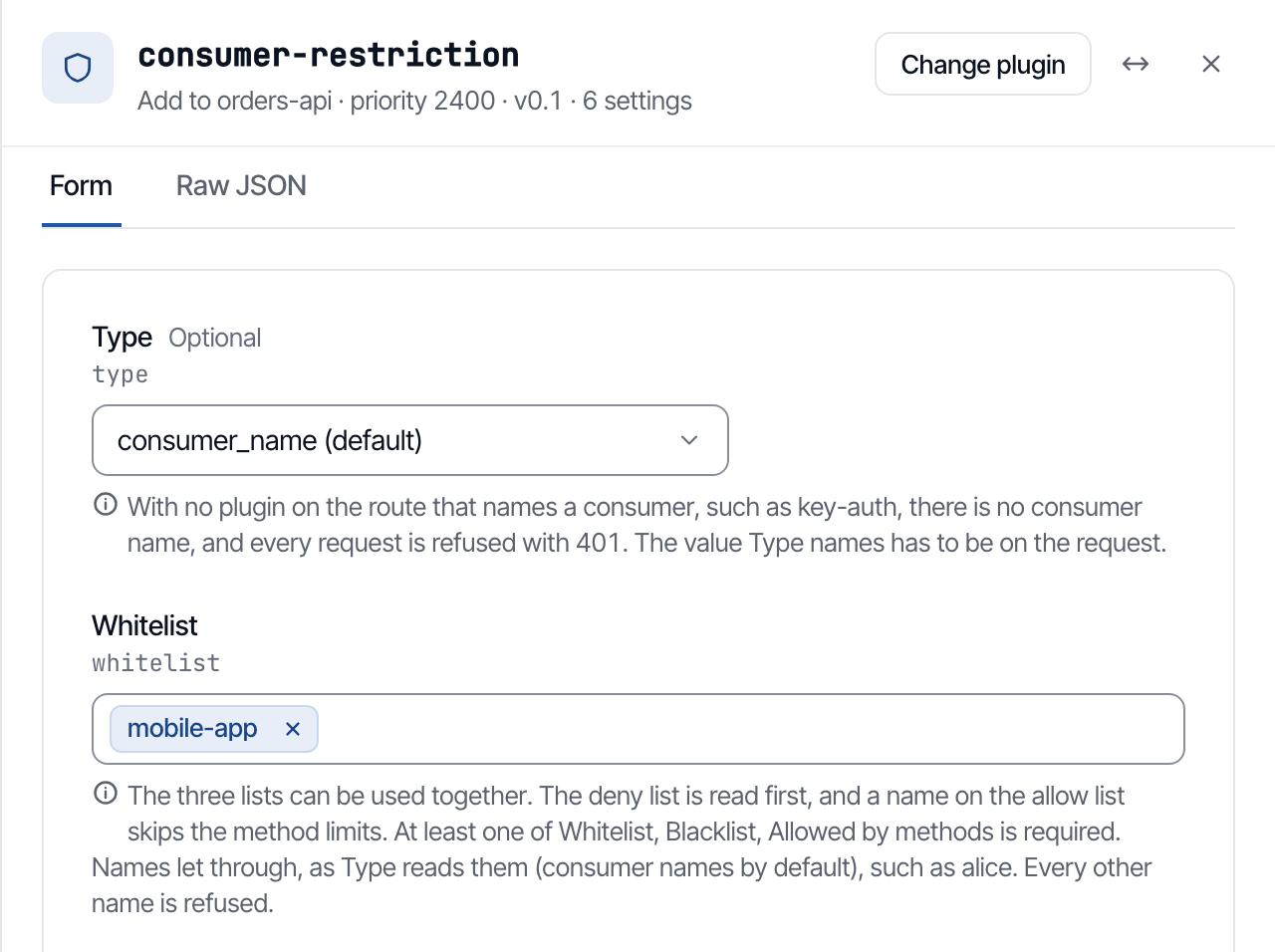Click the Type field label
This screenshot has height=952, width=1275.
(123, 338)
